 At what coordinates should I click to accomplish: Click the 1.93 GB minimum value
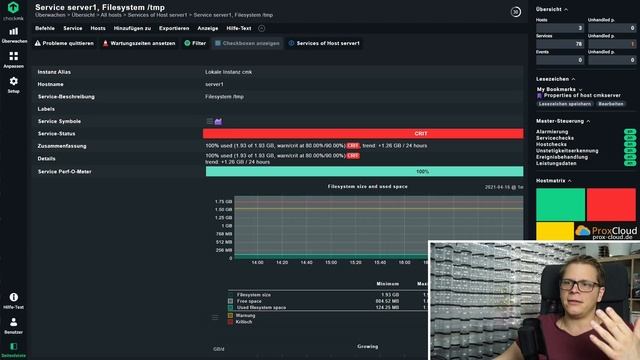390,295
